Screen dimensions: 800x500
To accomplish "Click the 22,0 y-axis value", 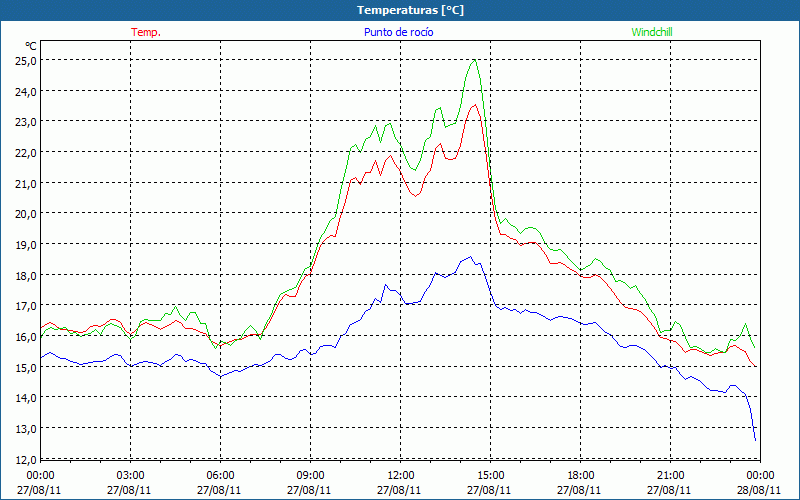I will coord(25,153).
